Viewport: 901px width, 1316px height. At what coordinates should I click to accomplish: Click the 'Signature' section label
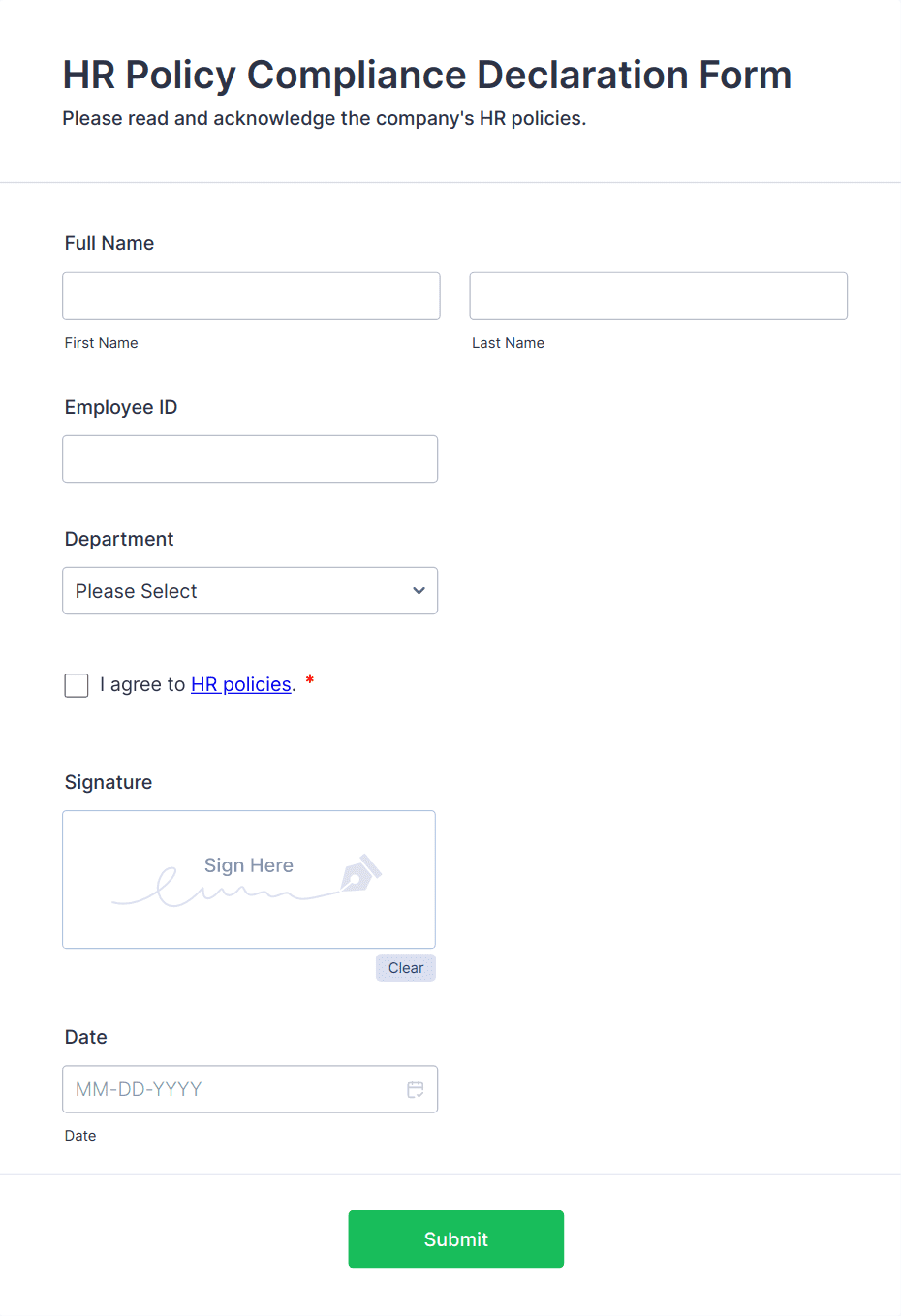(x=108, y=782)
